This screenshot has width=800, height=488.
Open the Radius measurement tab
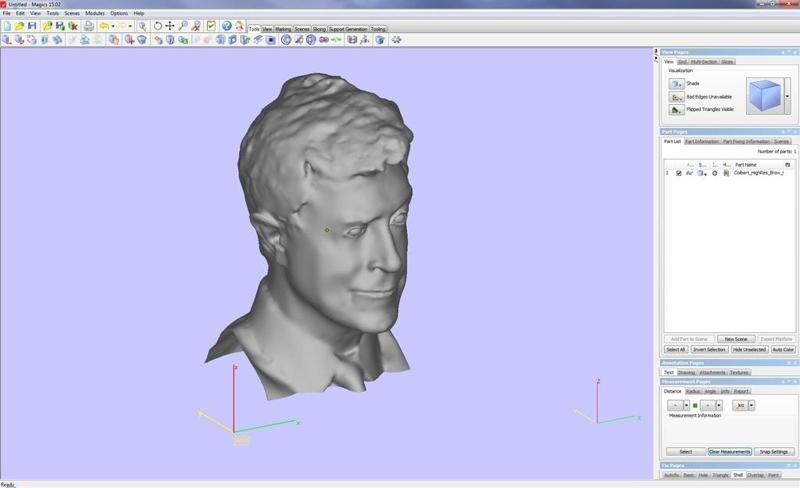point(692,391)
